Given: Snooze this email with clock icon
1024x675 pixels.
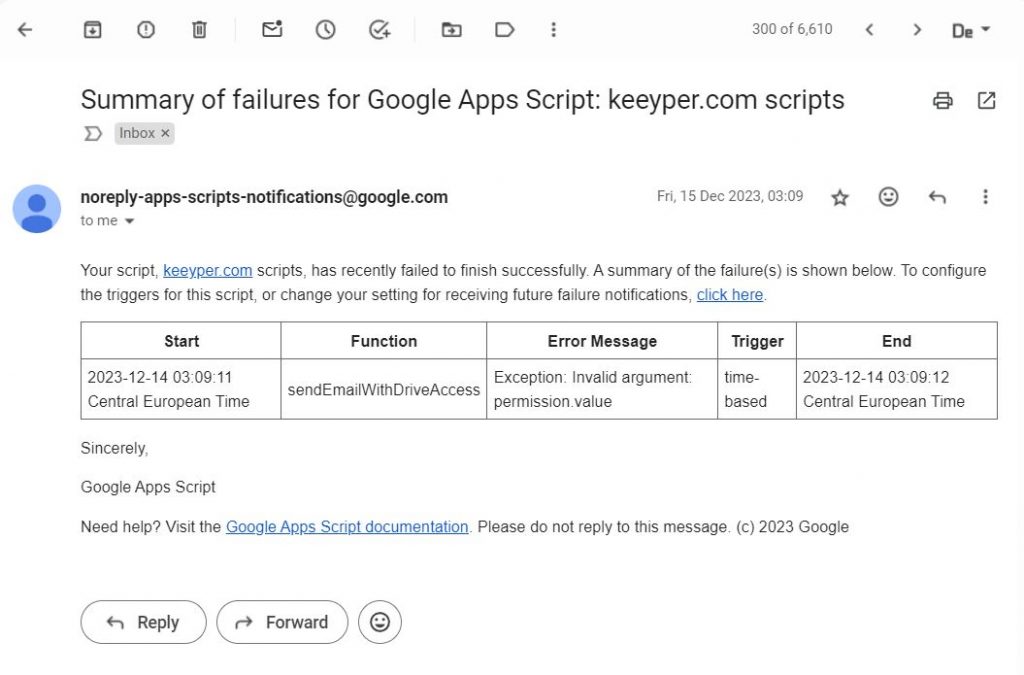Looking at the screenshot, I should (x=325, y=30).
